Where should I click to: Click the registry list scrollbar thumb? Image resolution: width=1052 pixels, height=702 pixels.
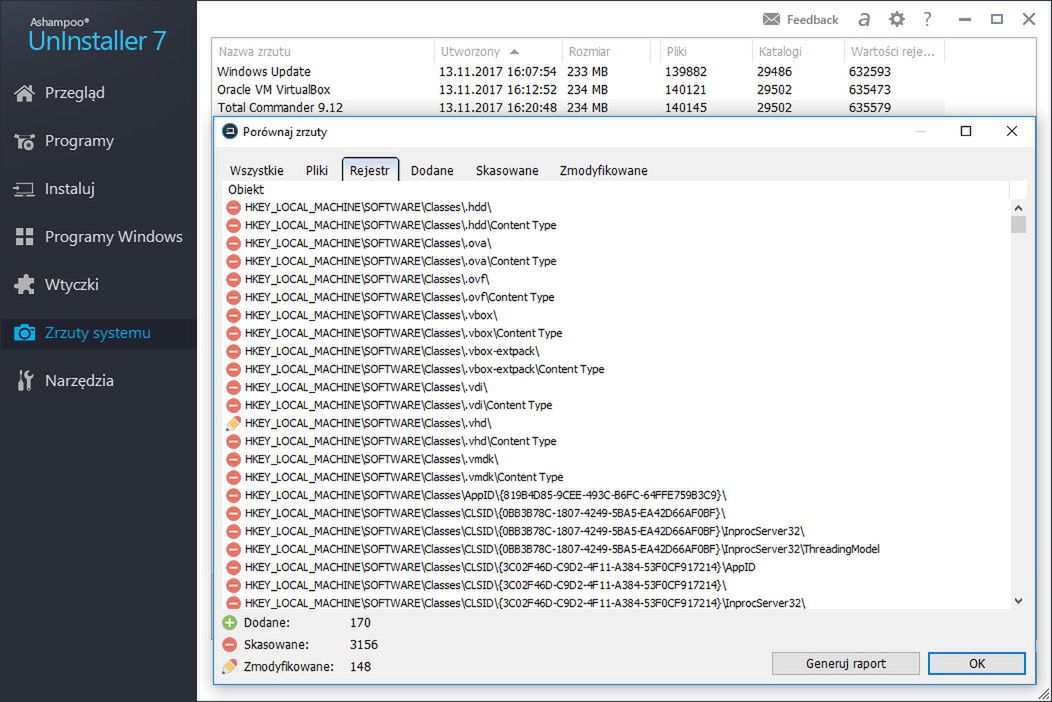click(x=1018, y=224)
